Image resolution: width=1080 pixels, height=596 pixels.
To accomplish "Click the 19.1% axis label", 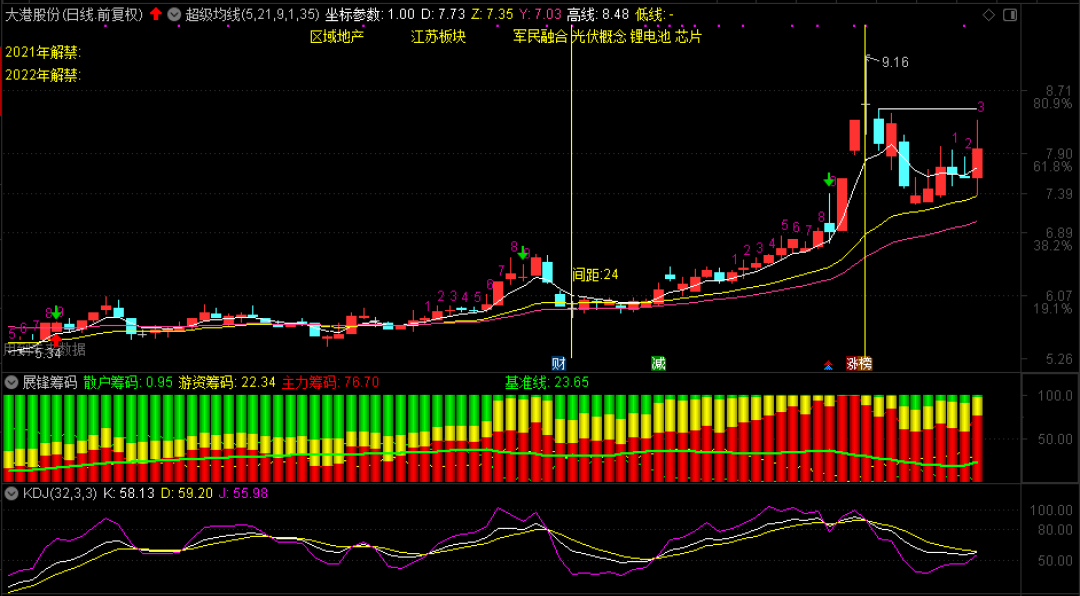I will point(1052,309).
